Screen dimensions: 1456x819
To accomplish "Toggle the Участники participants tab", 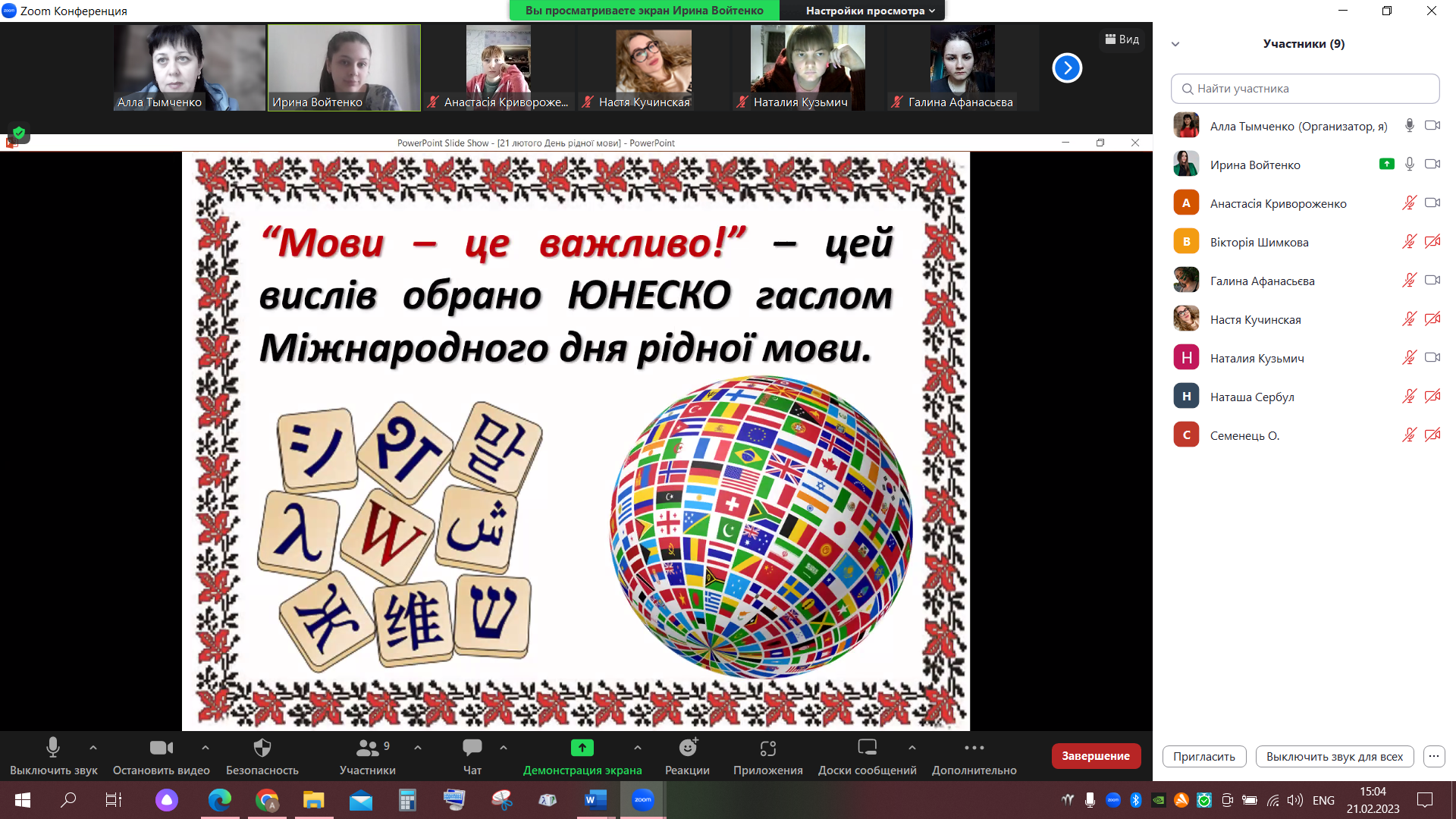I will (x=367, y=748).
